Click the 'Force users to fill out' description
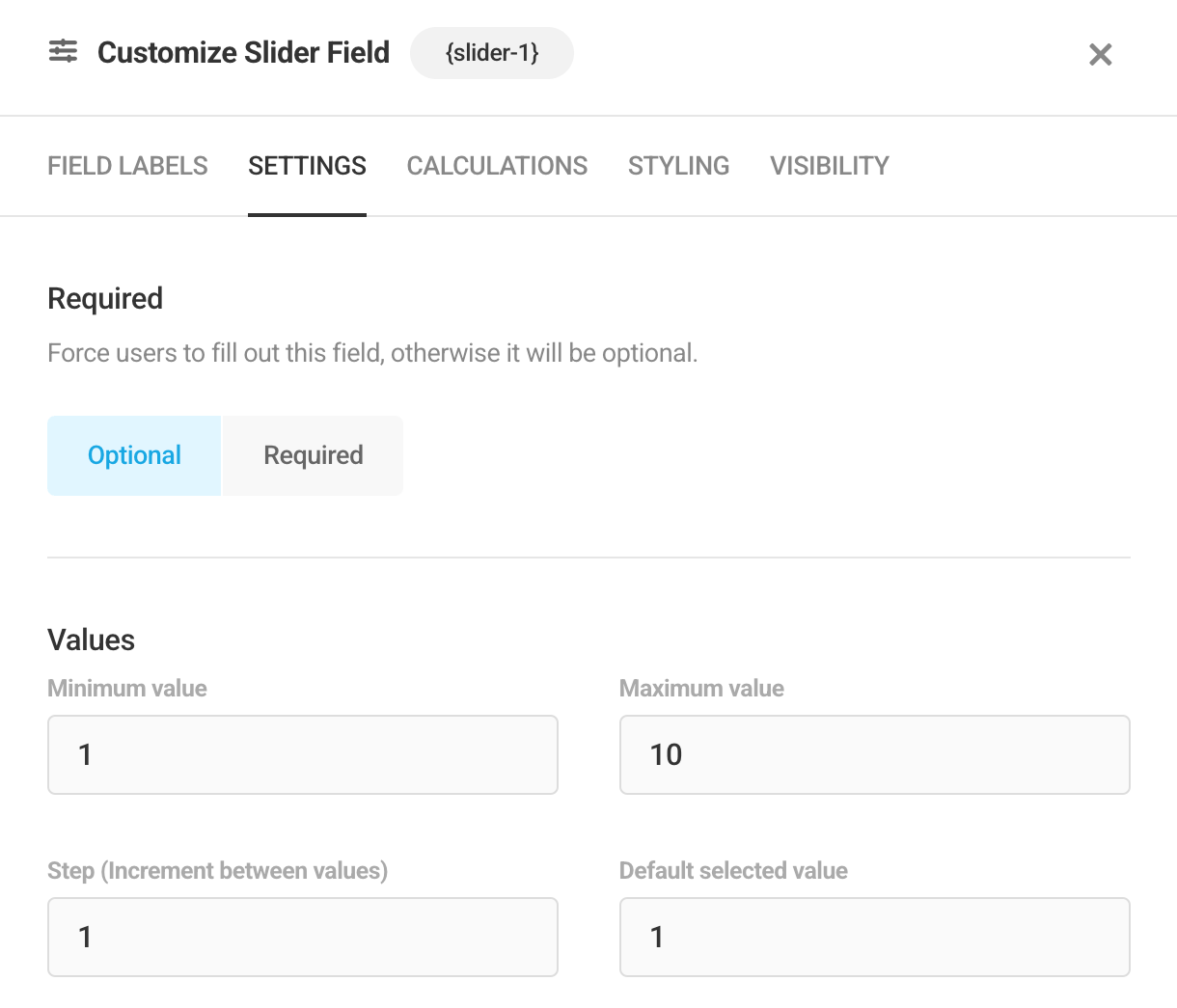This screenshot has height=1008, width=1177. click(x=372, y=353)
